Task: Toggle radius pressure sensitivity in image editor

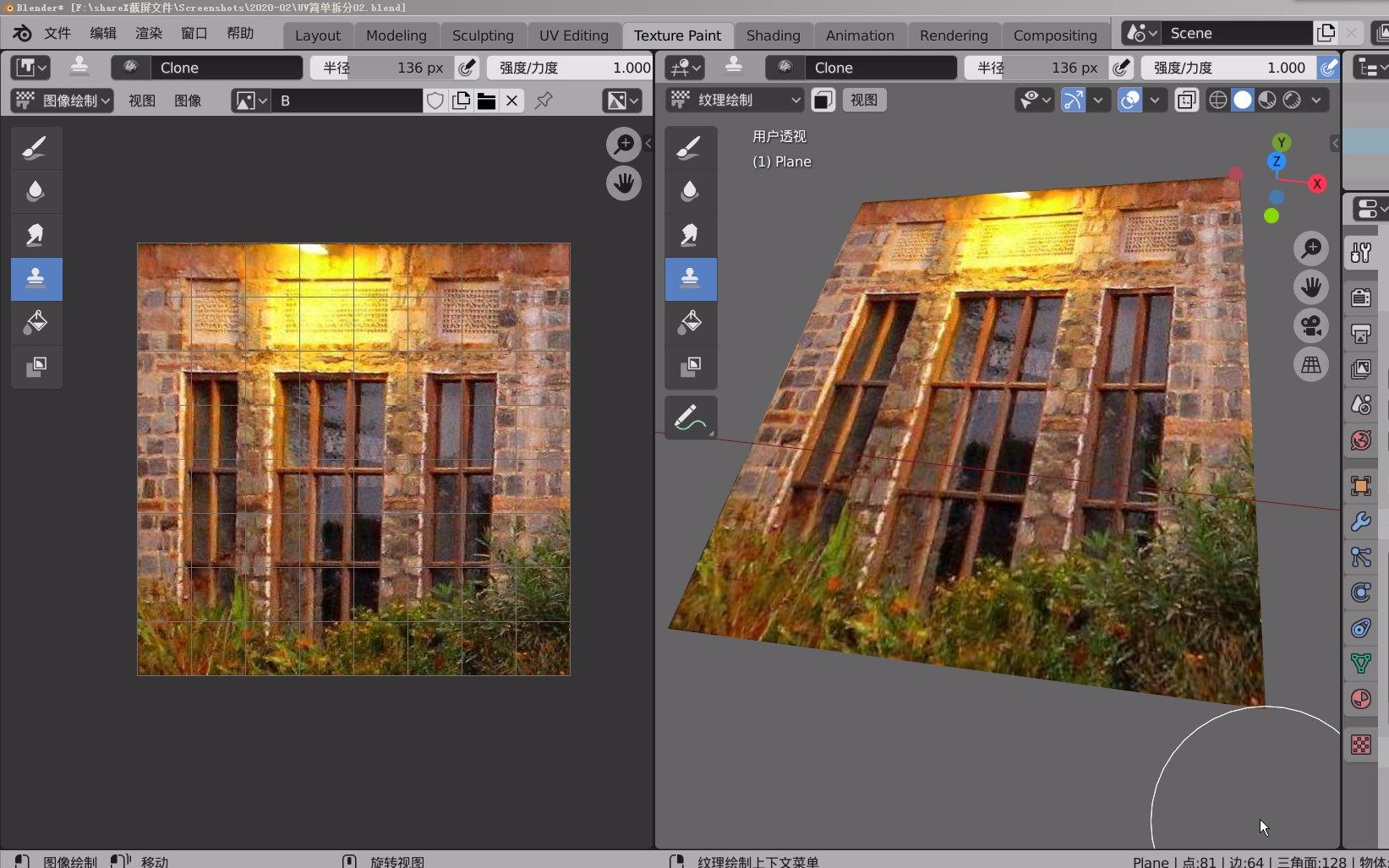Action: click(x=467, y=68)
